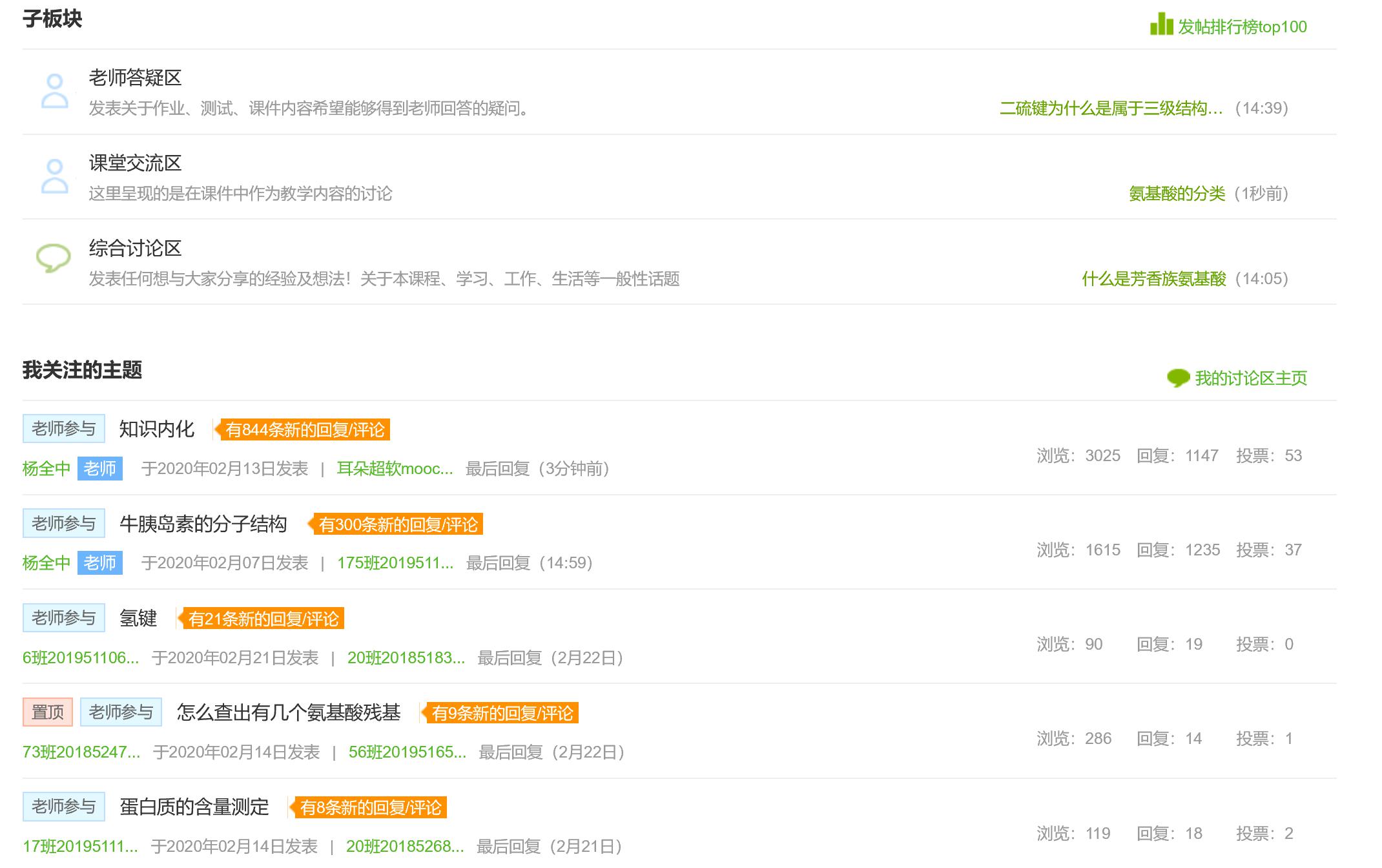Image resolution: width=1382 pixels, height=868 pixels.
Task: Click the 课堂交流区 person icon
Action: (55, 176)
